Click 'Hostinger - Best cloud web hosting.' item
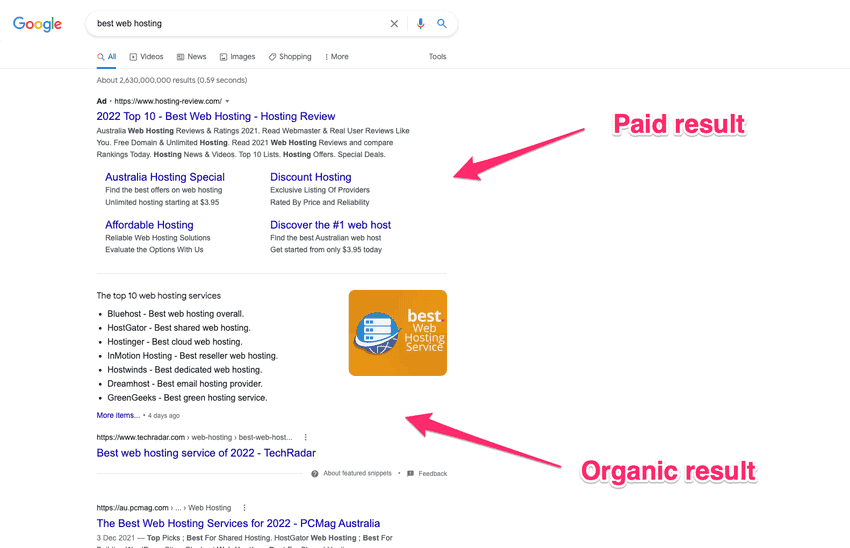850x548 pixels. point(175,342)
